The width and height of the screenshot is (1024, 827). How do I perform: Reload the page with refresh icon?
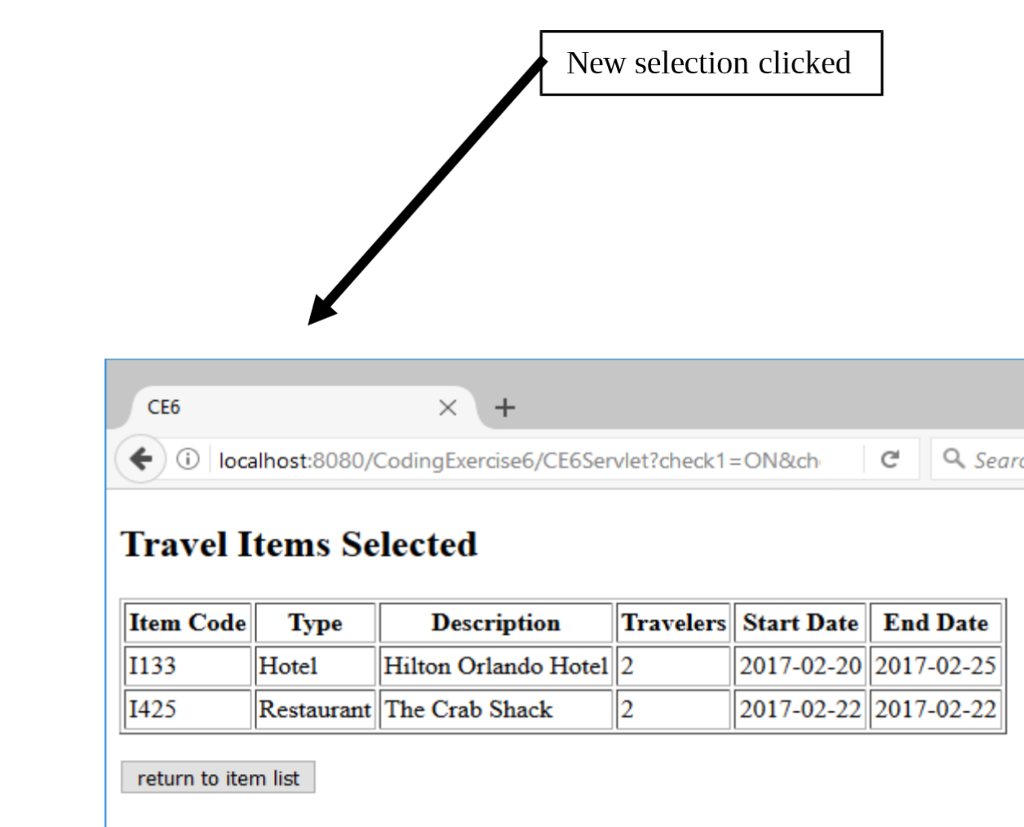coord(889,459)
